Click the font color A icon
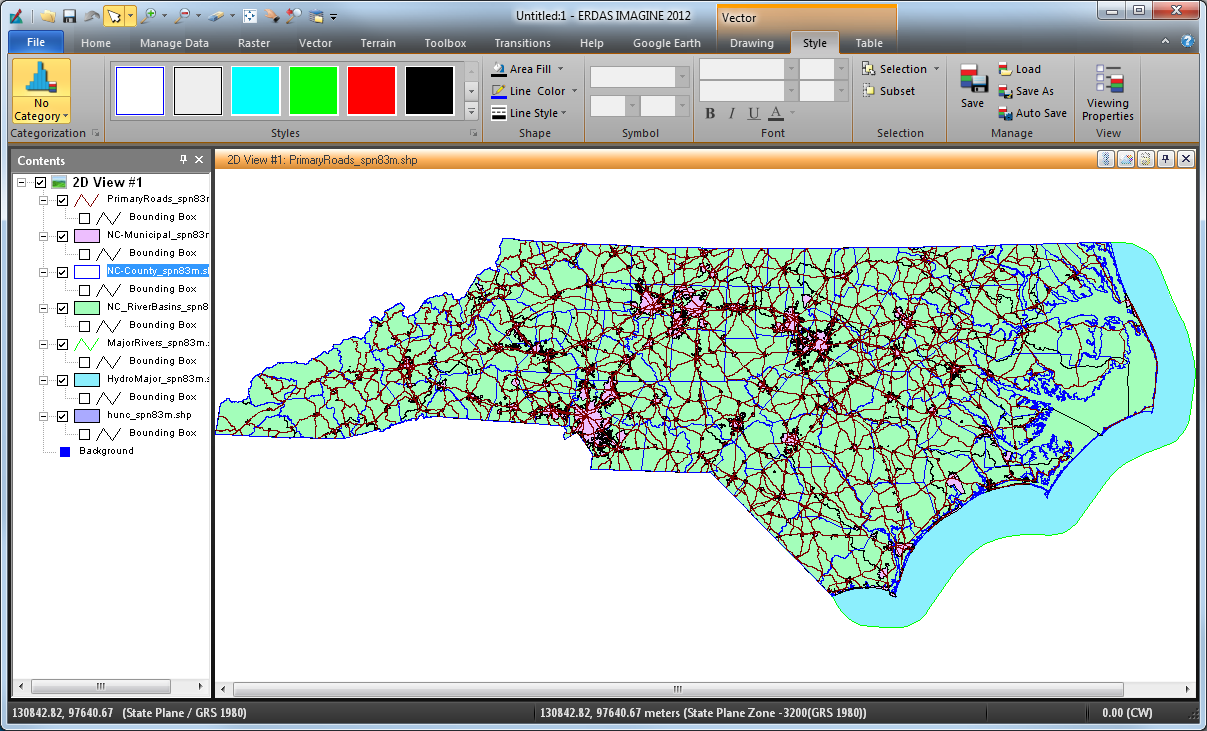The image size is (1207, 731). tap(775, 113)
